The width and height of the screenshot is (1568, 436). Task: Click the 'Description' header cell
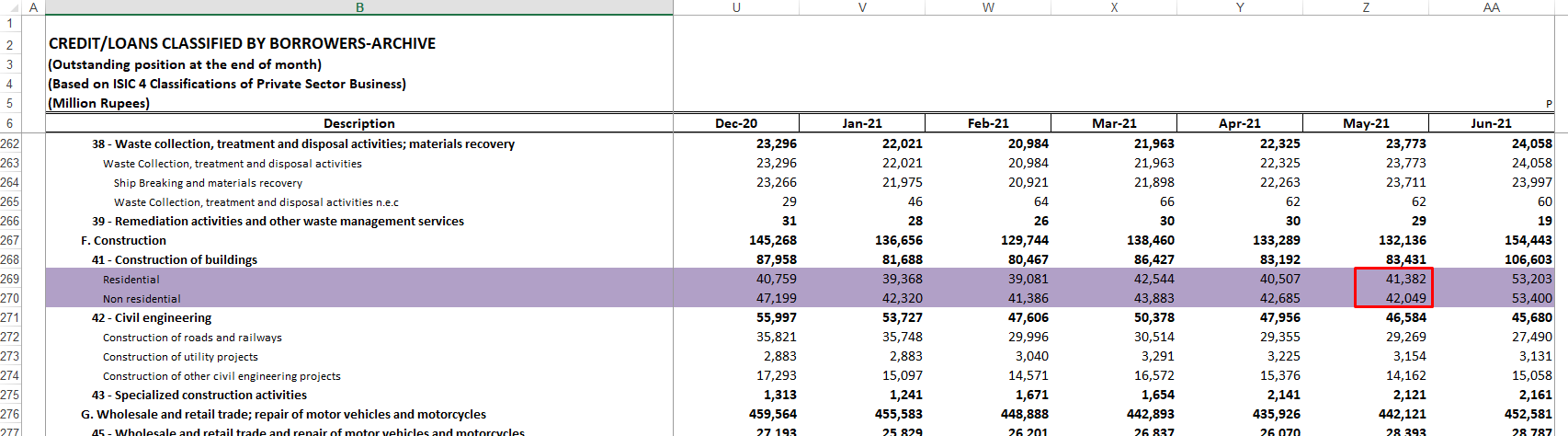359,123
